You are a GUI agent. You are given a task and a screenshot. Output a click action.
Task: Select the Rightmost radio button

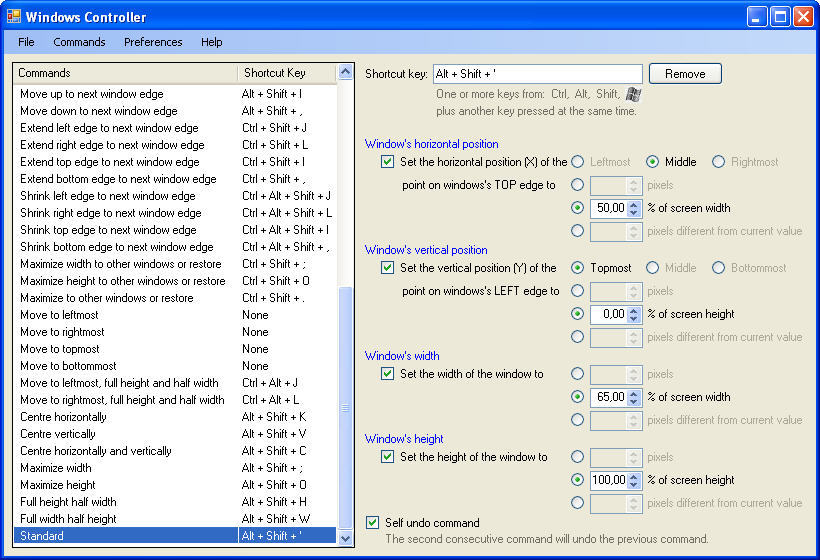(x=719, y=162)
